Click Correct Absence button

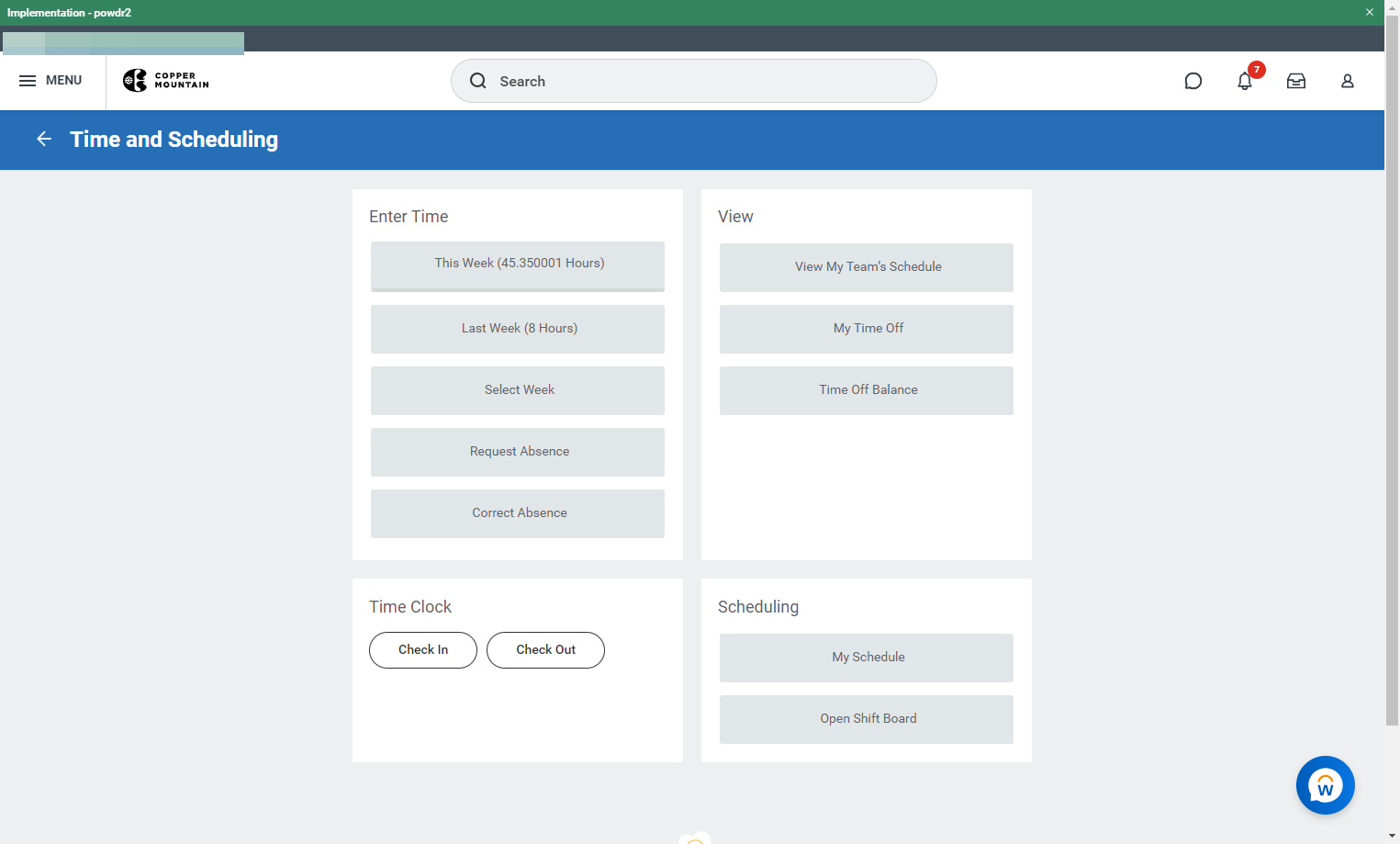(518, 513)
